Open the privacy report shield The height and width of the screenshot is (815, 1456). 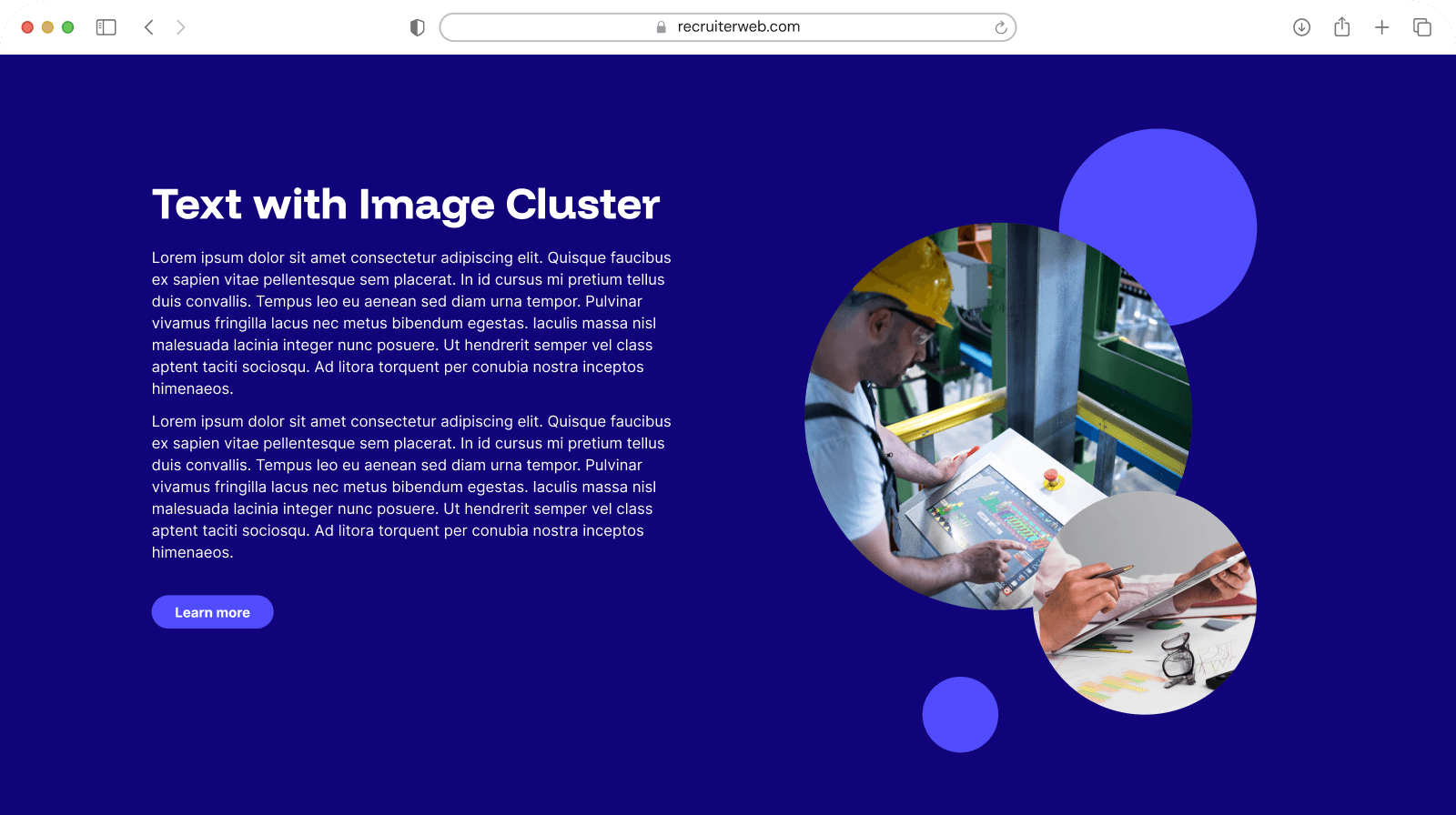pyautogui.click(x=418, y=27)
